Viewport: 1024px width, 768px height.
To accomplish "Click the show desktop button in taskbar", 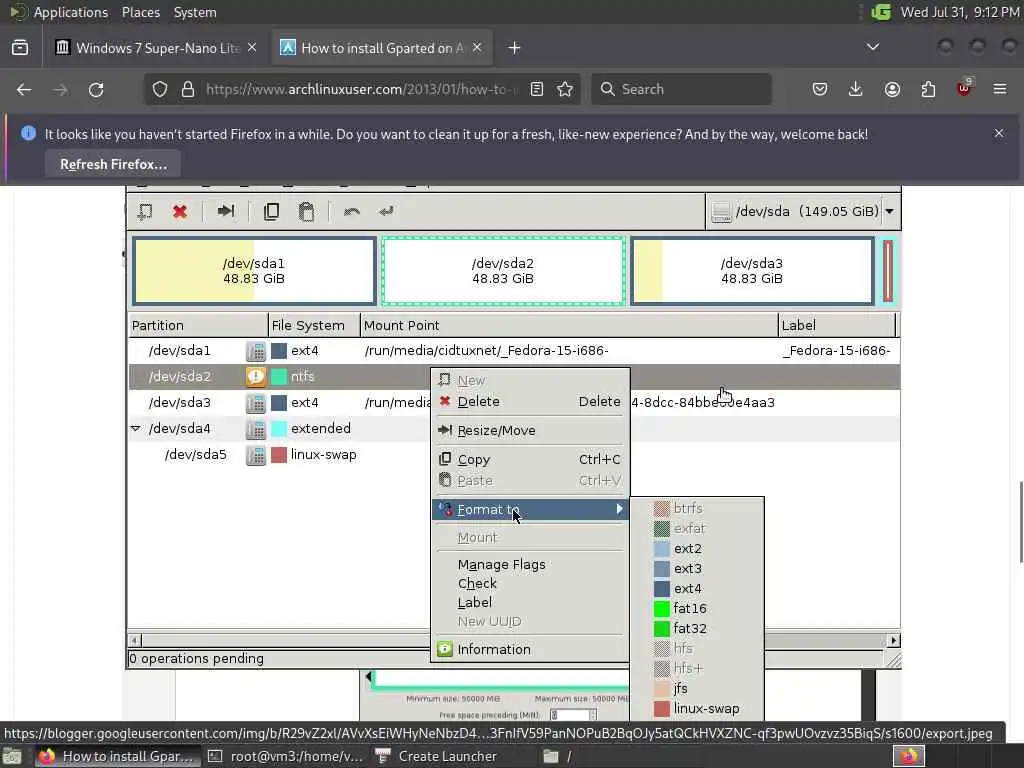I will (x=12, y=757).
